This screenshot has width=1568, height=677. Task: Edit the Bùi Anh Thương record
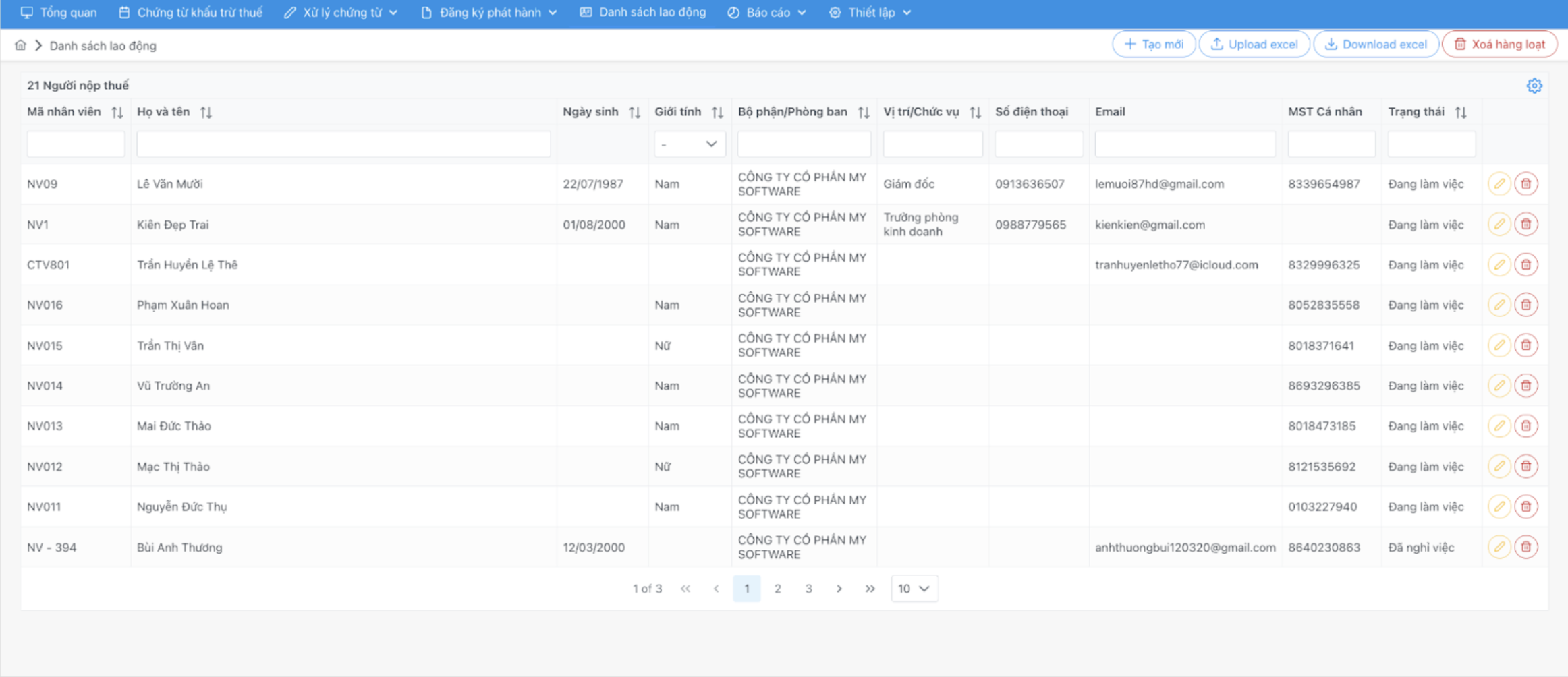click(x=1499, y=547)
